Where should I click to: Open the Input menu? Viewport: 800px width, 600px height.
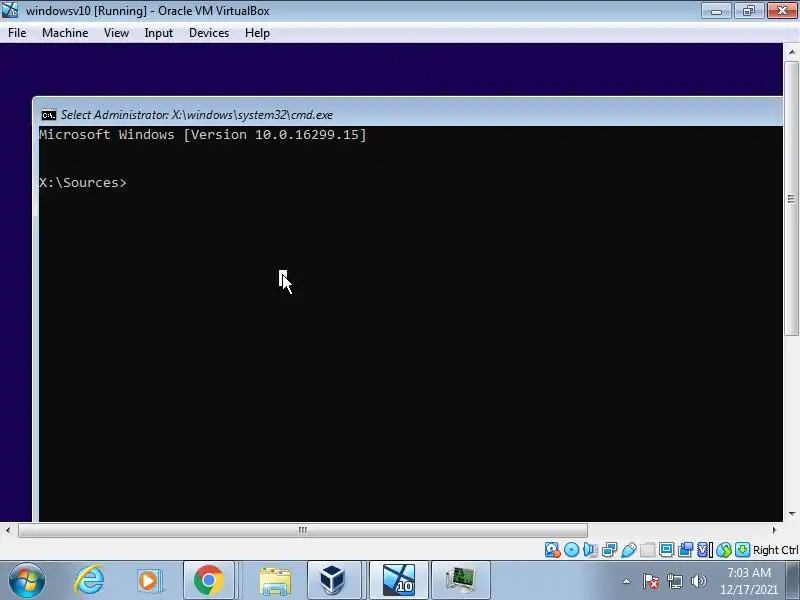[159, 33]
